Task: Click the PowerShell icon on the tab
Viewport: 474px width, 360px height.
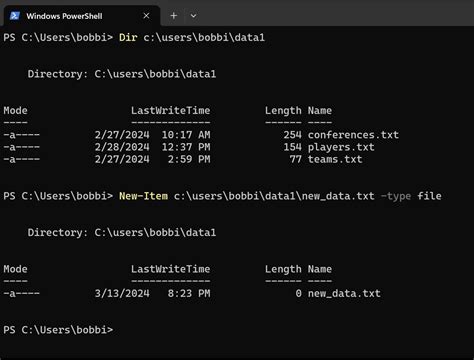Action: point(15,16)
